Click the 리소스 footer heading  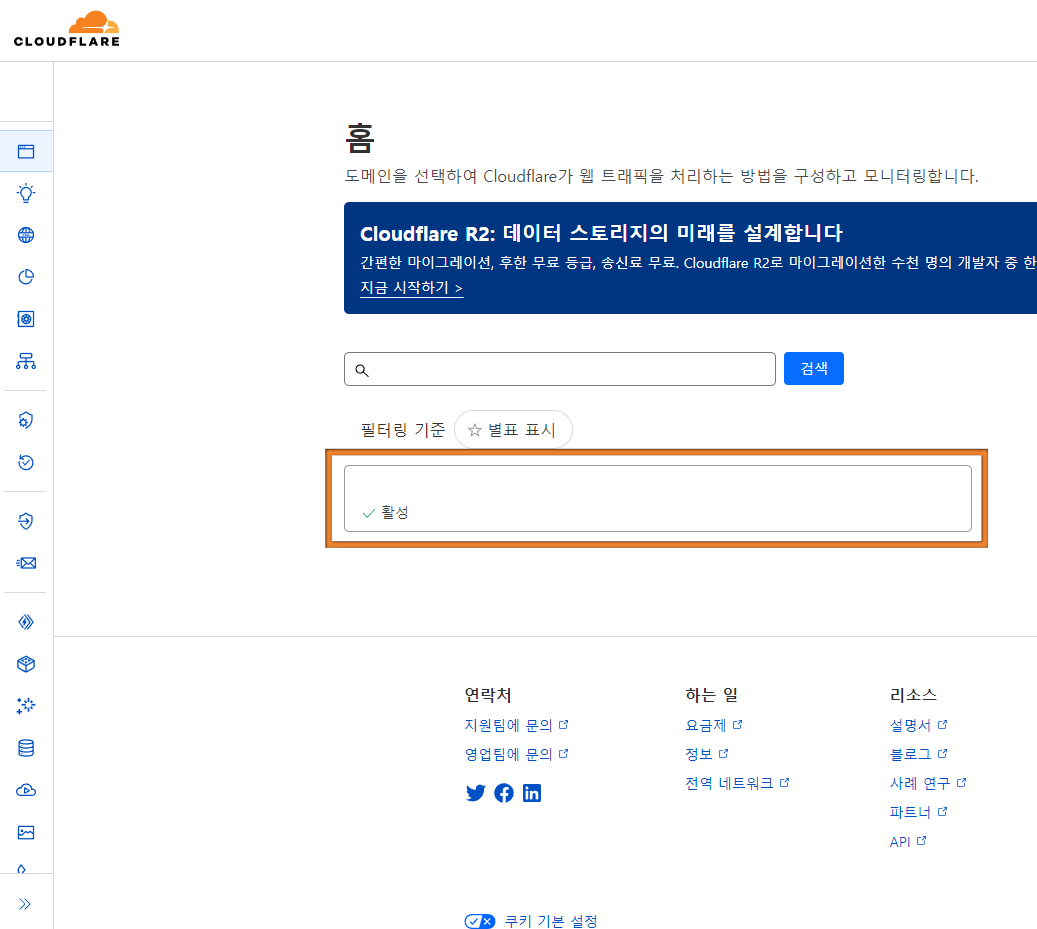click(913, 695)
